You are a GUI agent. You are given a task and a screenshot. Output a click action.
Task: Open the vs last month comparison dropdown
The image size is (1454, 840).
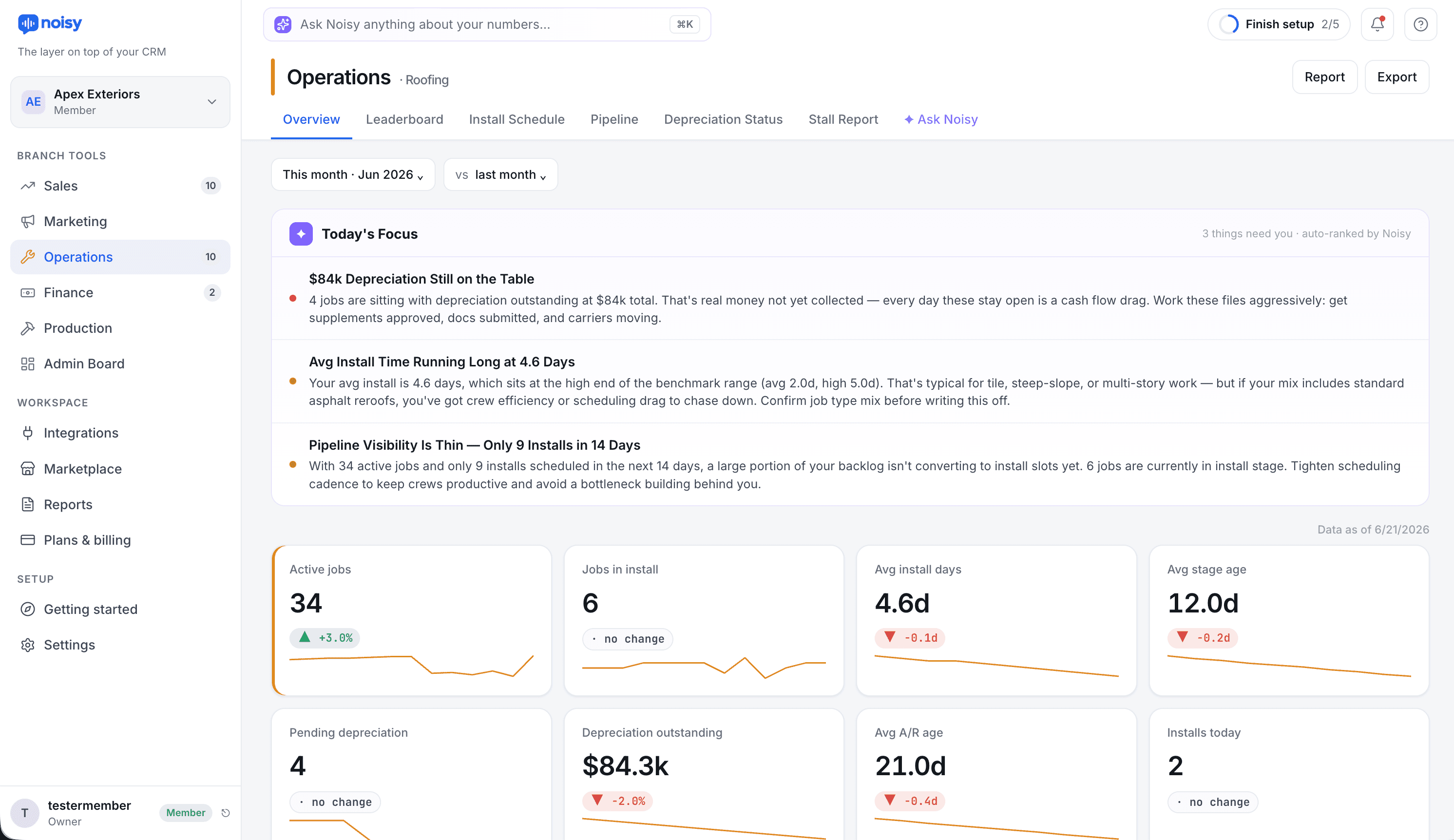point(500,174)
